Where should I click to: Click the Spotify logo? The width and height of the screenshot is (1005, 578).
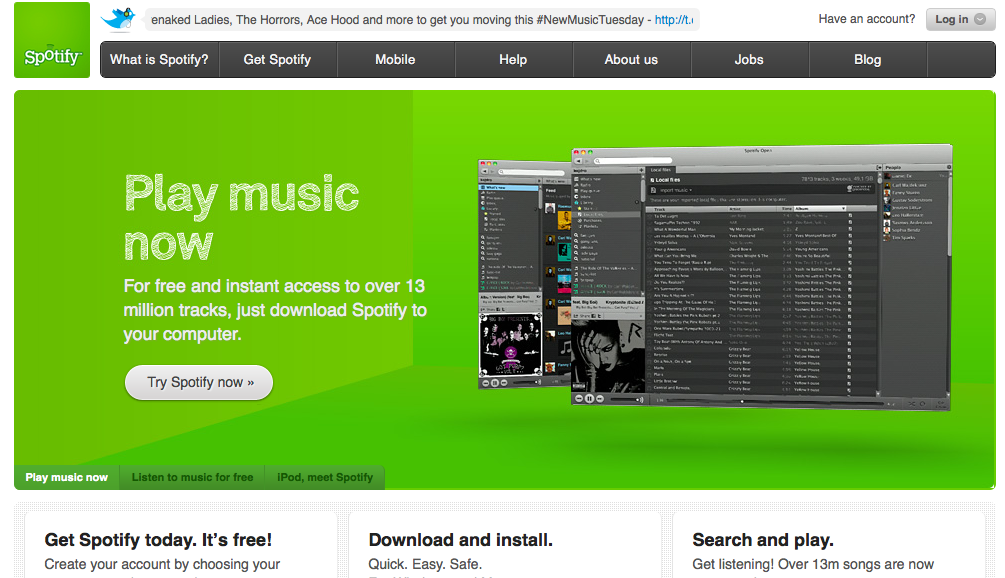point(52,40)
